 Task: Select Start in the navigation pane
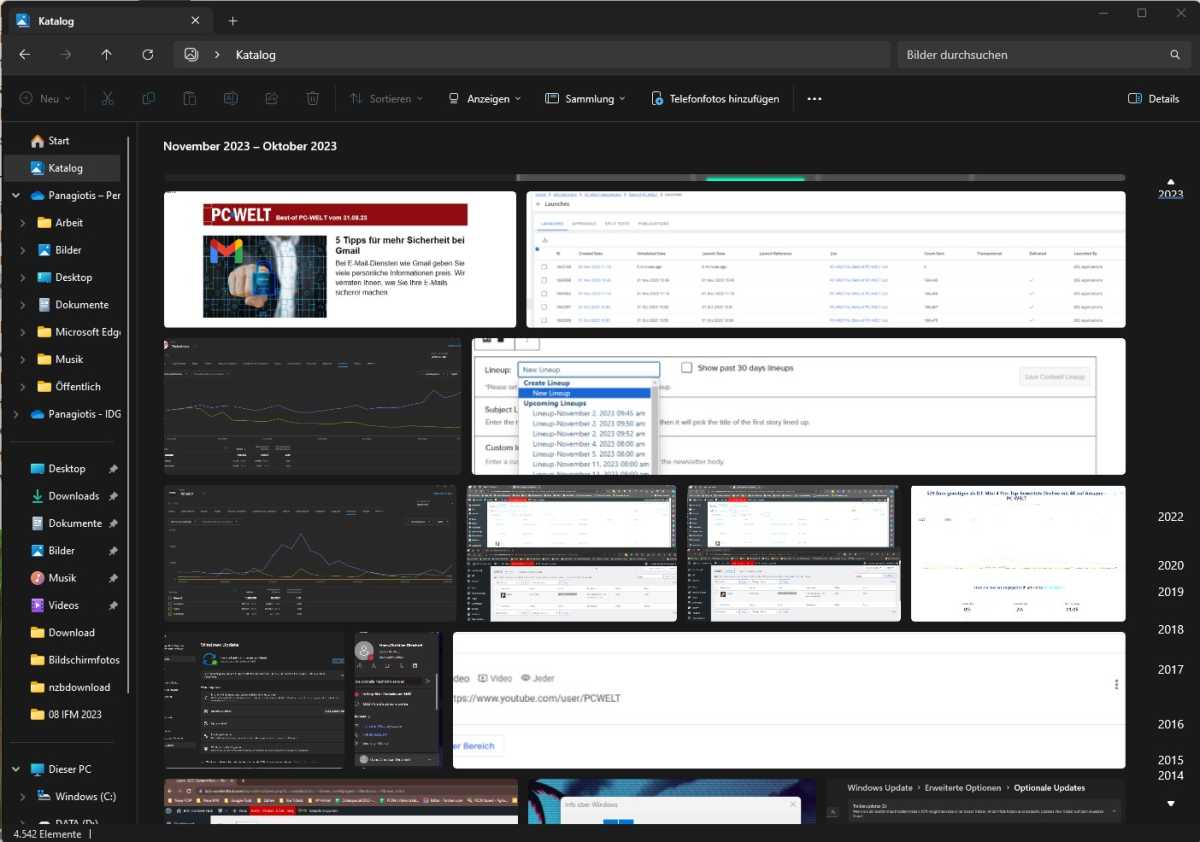(x=59, y=141)
